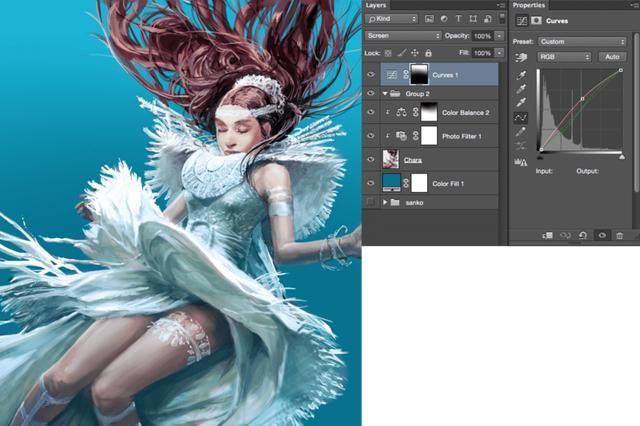Filter layers by type layers icon

(458, 19)
